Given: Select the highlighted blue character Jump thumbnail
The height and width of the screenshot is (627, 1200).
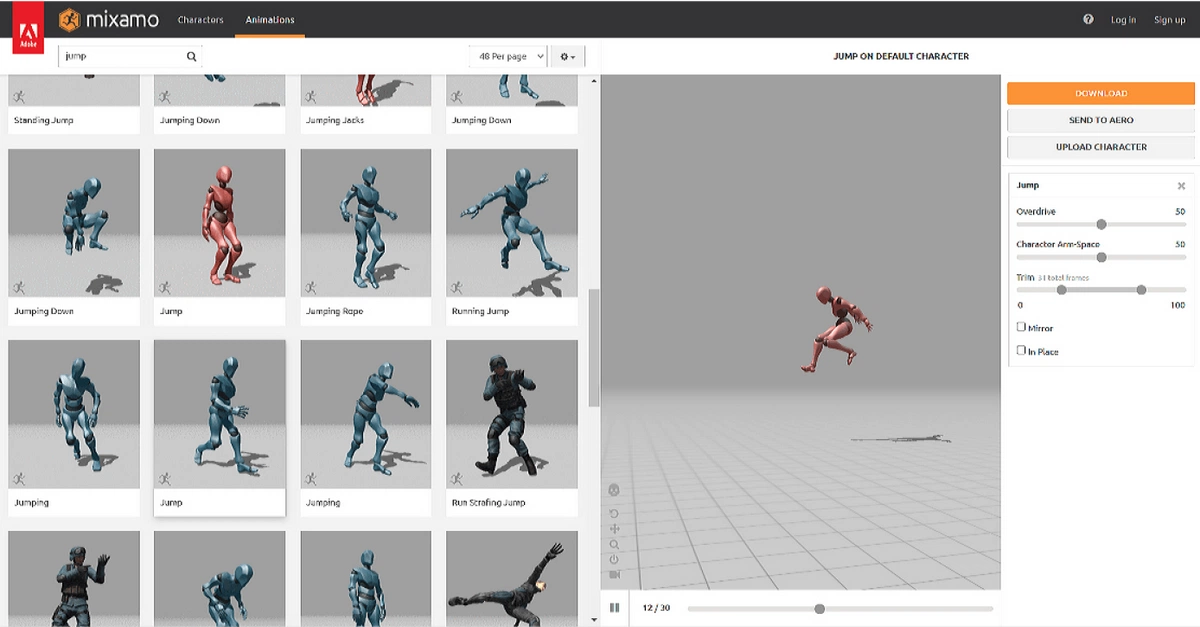Looking at the screenshot, I should [220, 414].
